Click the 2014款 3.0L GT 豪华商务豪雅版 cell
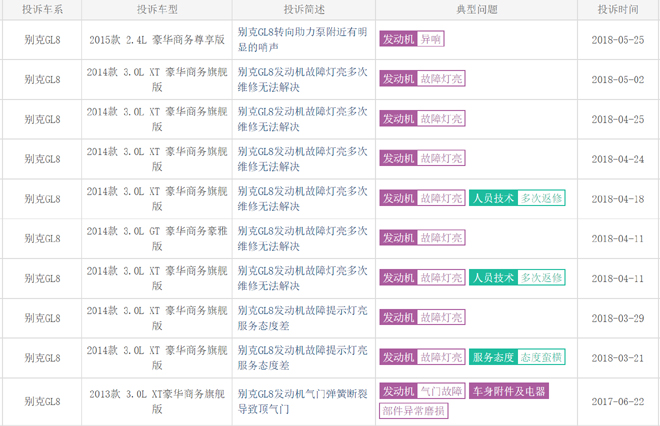The image size is (660, 426). pos(157,238)
